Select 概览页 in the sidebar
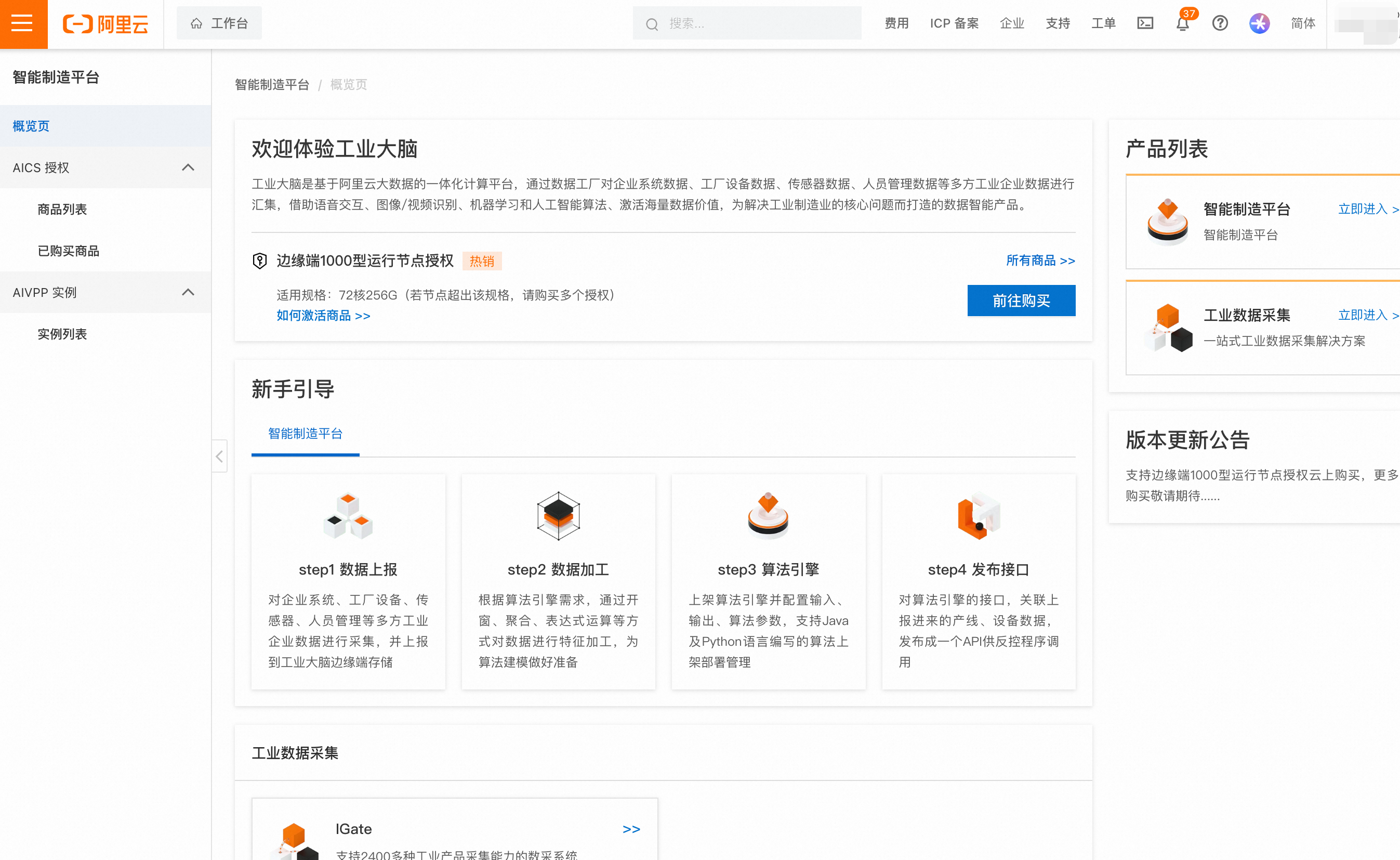Viewport: 1400px width, 860px height. pos(105,126)
